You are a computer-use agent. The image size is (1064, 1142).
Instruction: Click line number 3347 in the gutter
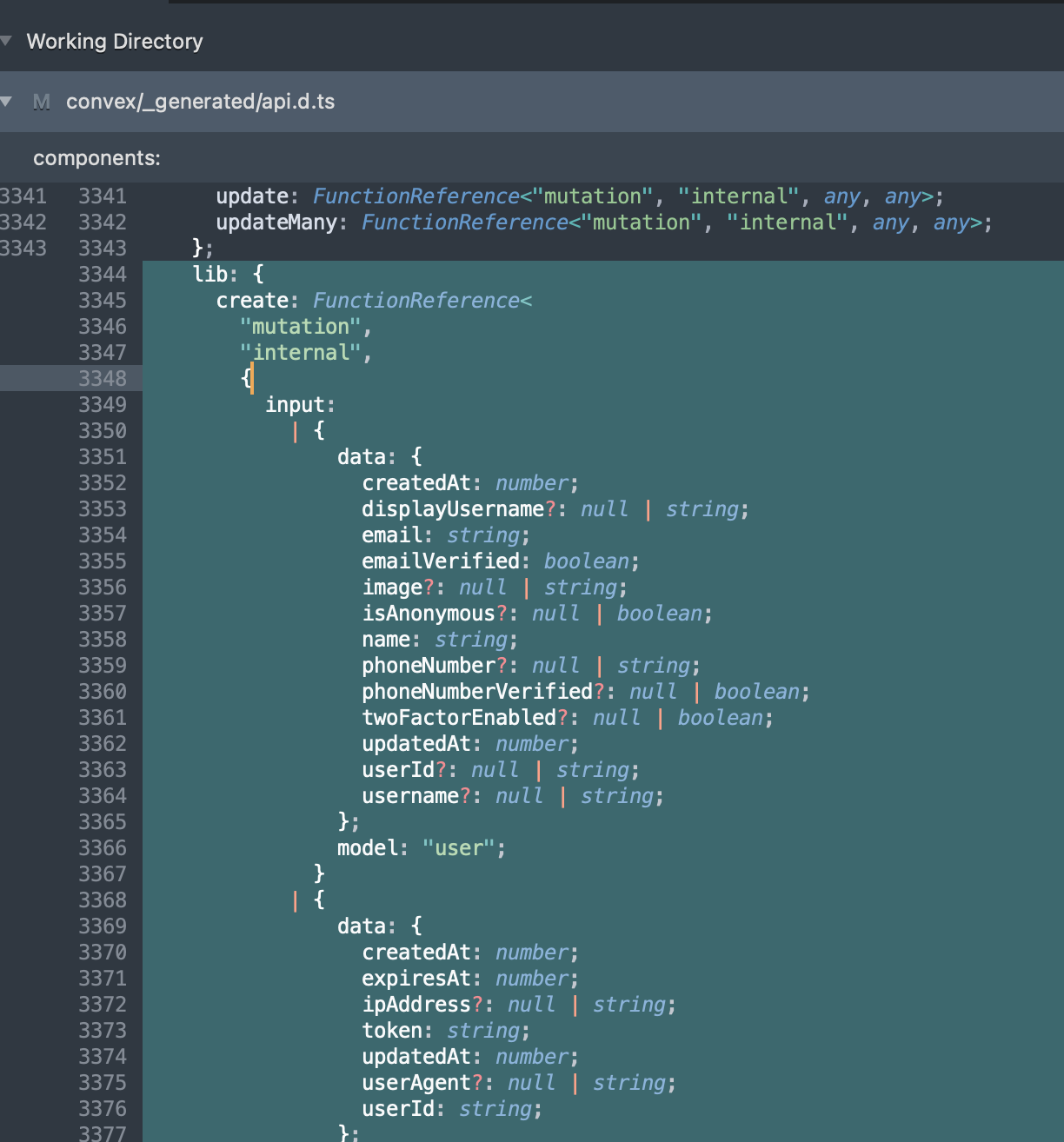click(x=103, y=353)
